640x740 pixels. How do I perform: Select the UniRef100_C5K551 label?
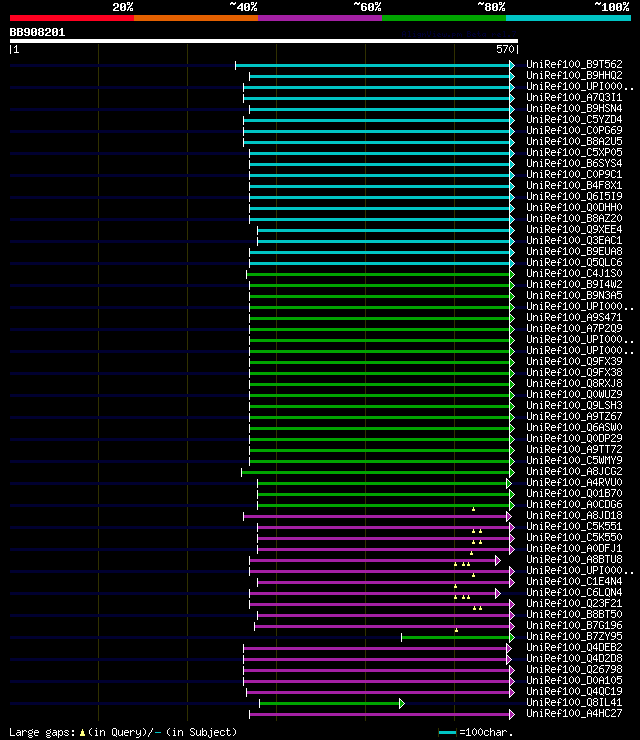pos(574,526)
